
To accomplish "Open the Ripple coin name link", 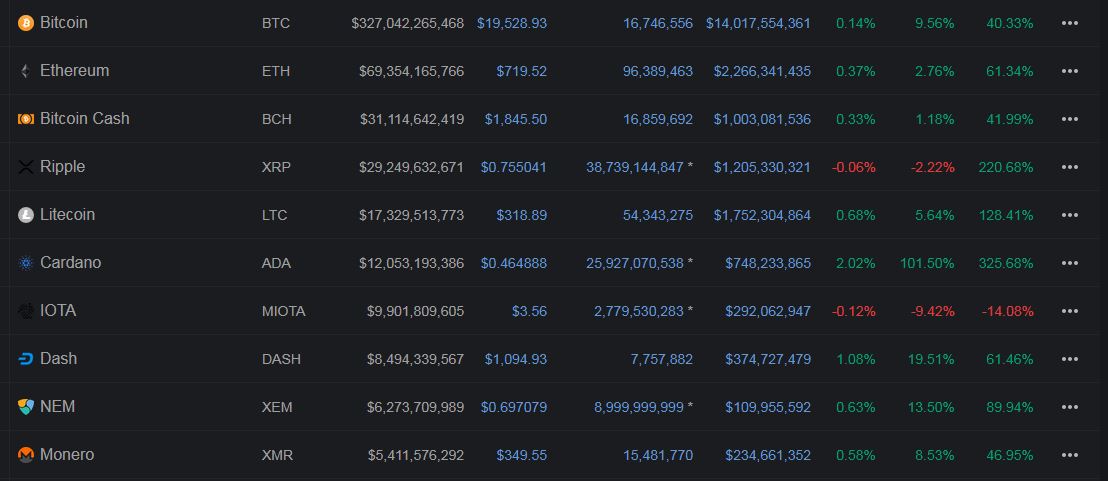I will click(x=62, y=167).
